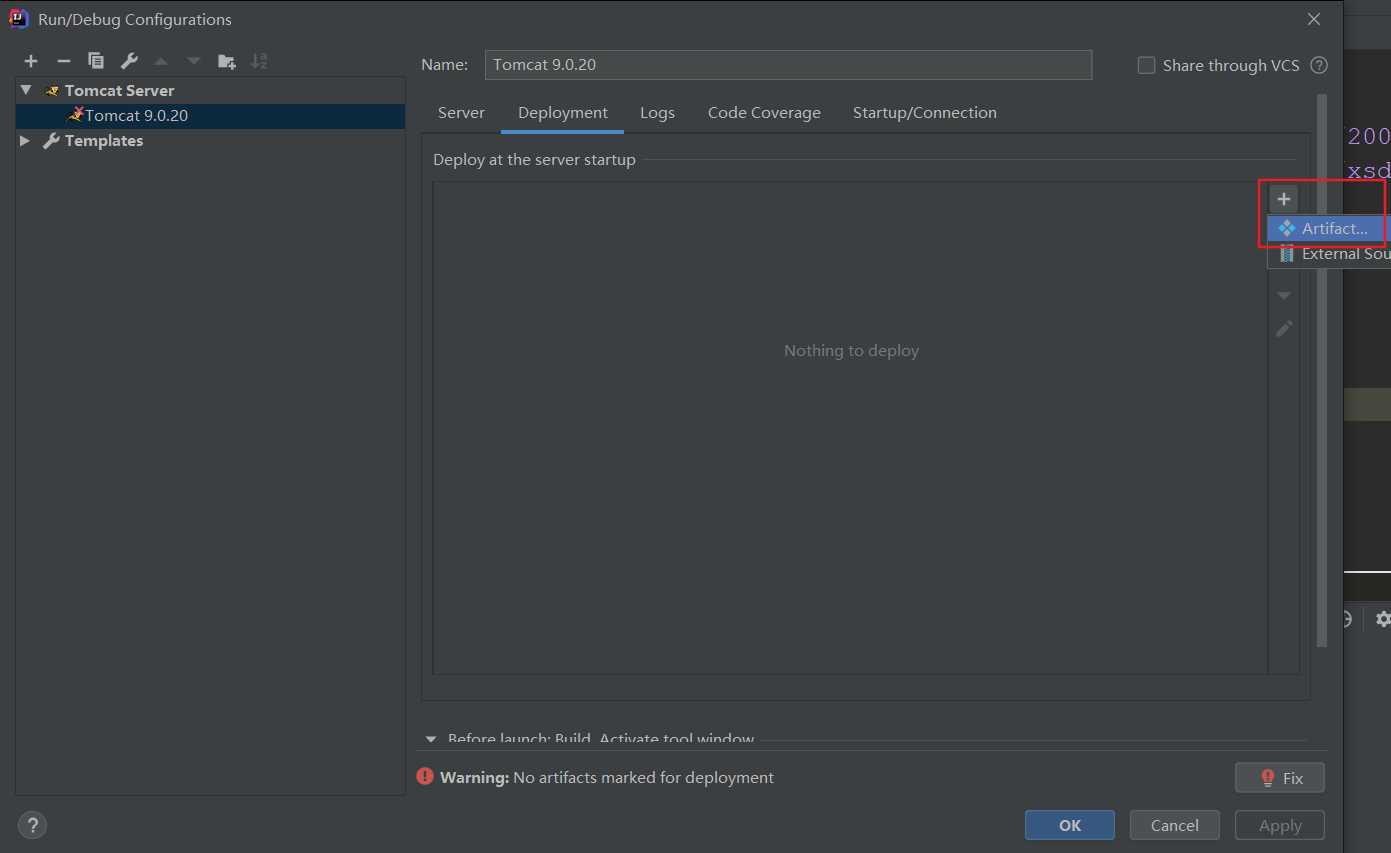Click 'No artifacts marked for deployment' warning text

click(x=643, y=777)
